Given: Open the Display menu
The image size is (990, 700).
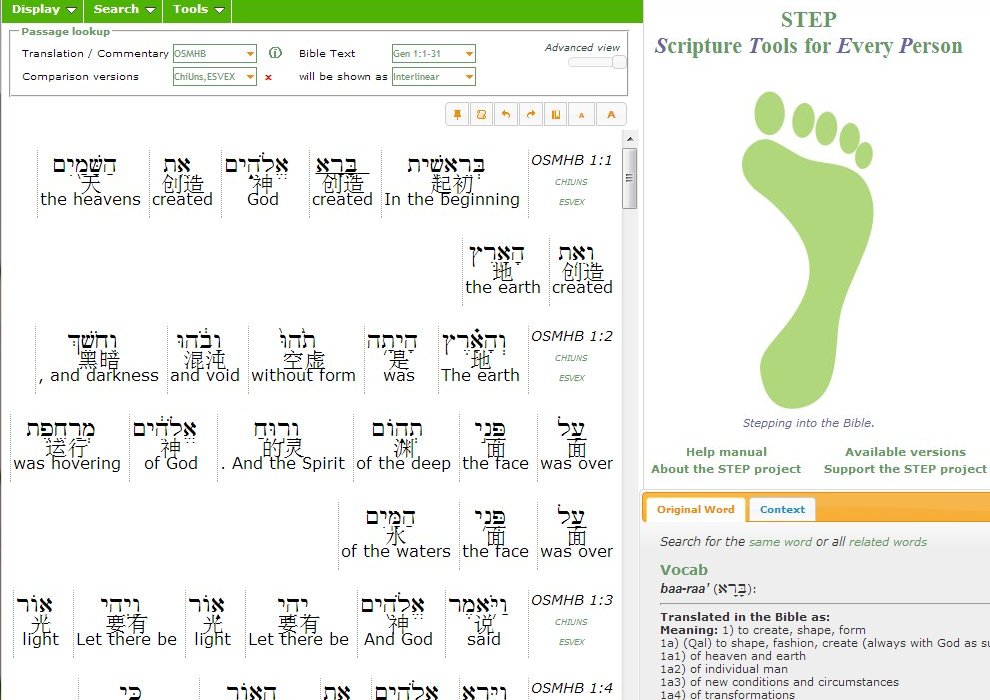Looking at the screenshot, I should point(44,9).
